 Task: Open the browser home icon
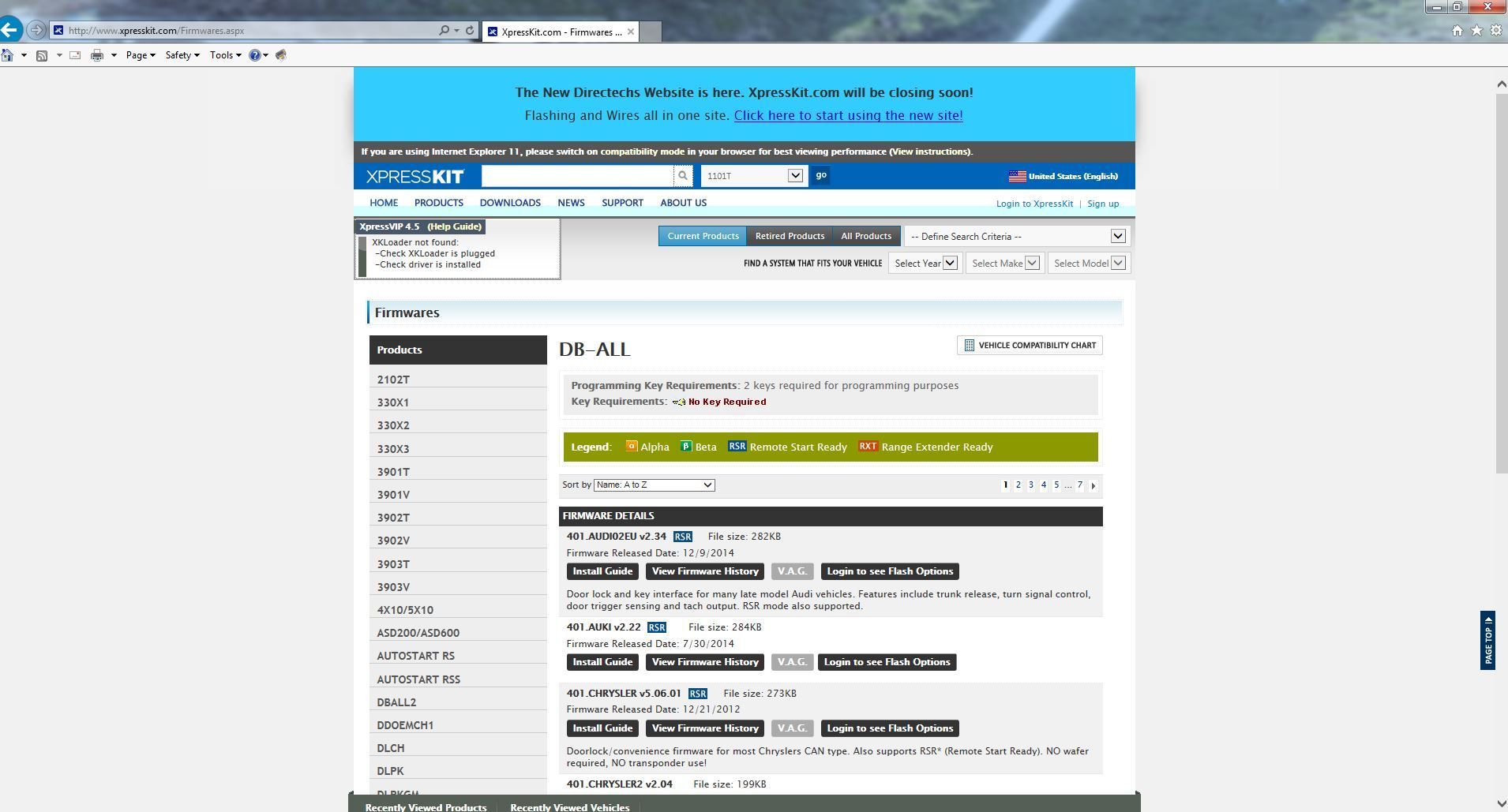[x=1457, y=31]
